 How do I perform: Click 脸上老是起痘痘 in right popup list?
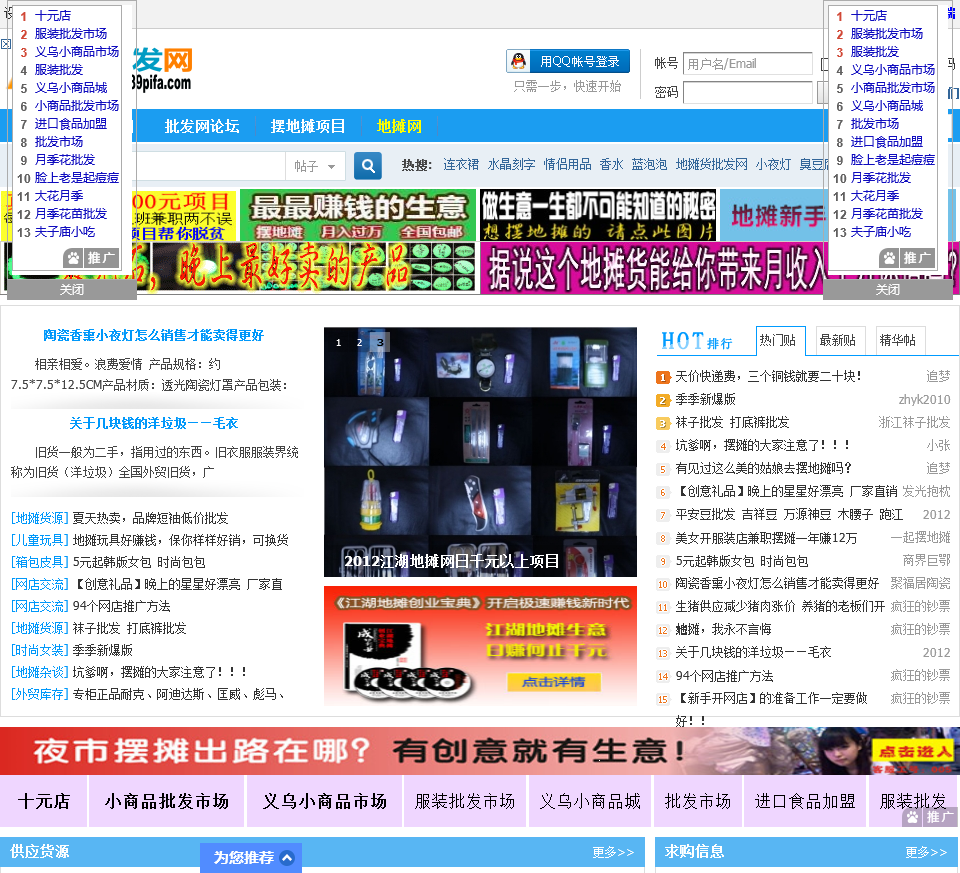tap(893, 160)
